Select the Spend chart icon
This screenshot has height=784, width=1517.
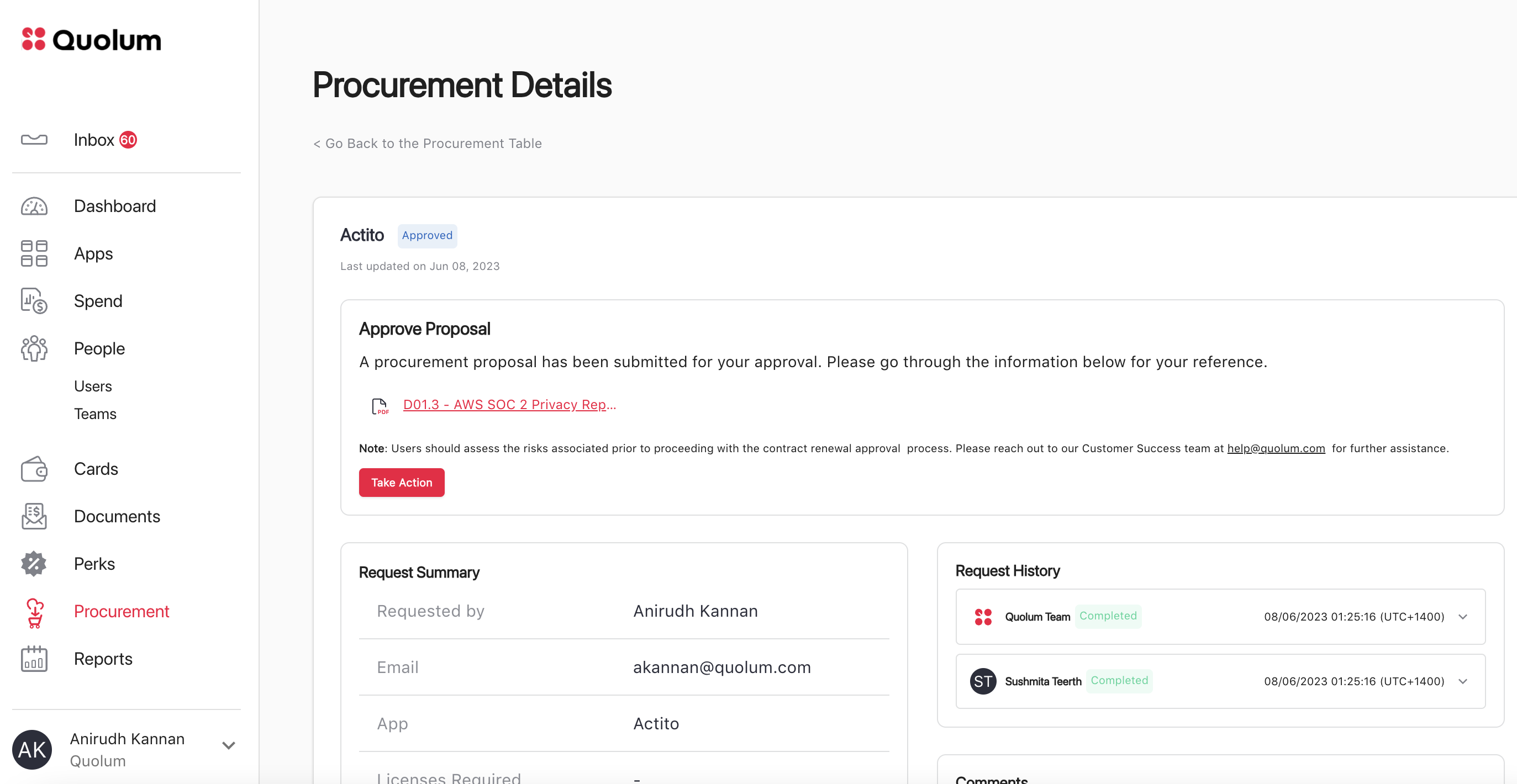pyautogui.click(x=34, y=301)
